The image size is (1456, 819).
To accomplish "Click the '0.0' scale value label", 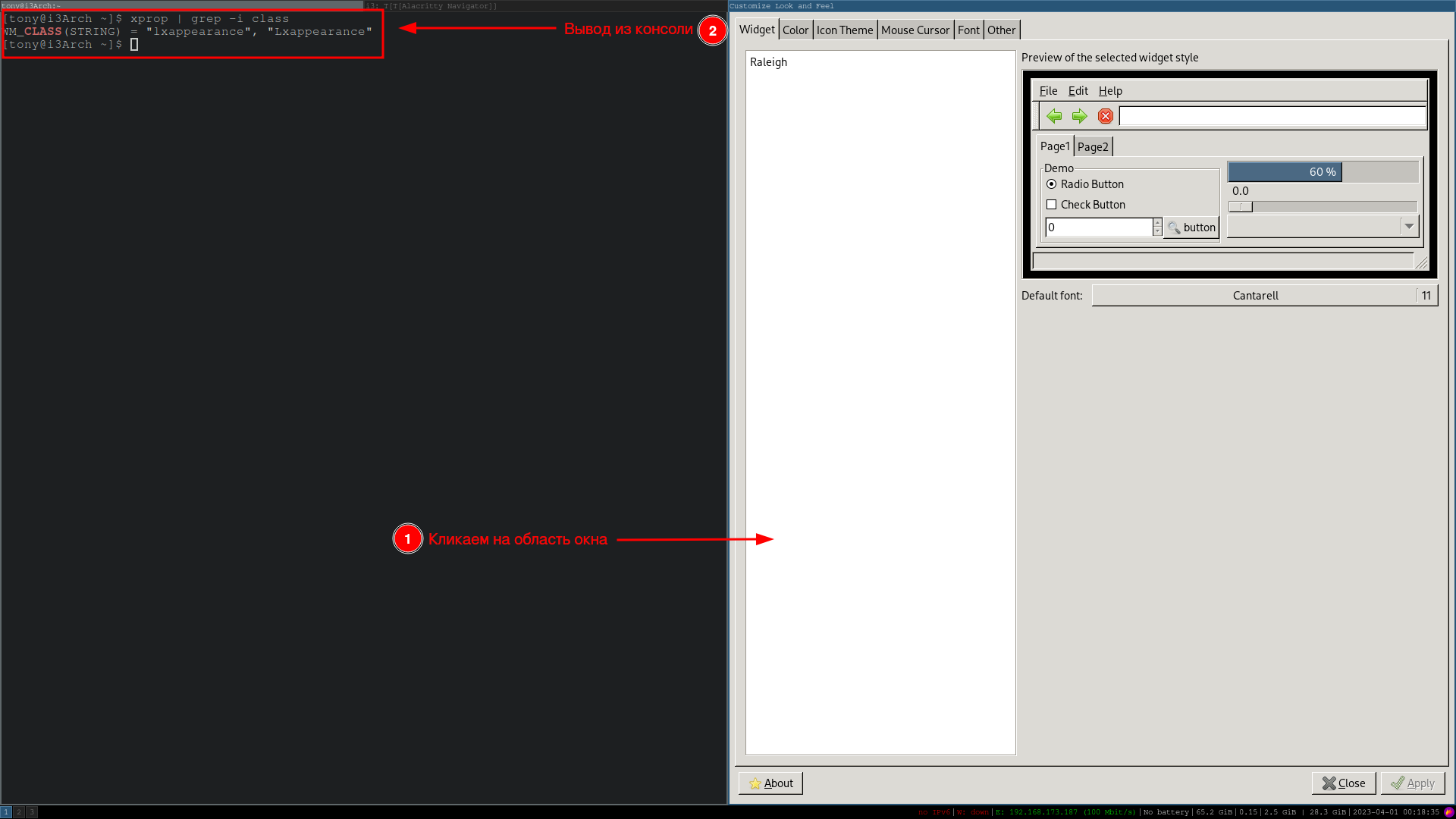I will pos(1241,191).
